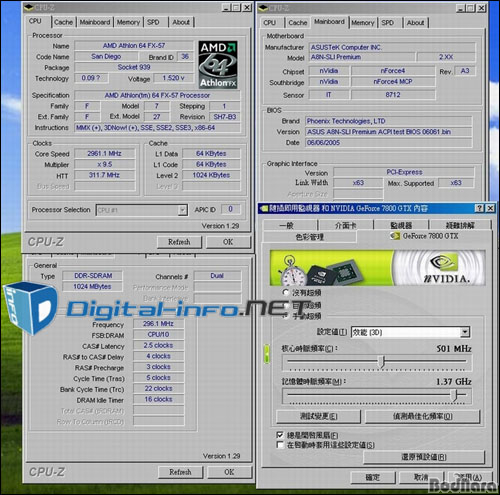The height and width of the screenshot is (495, 500).
Task: Switch to the 疑難排解 tab
Action: pos(460,225)
